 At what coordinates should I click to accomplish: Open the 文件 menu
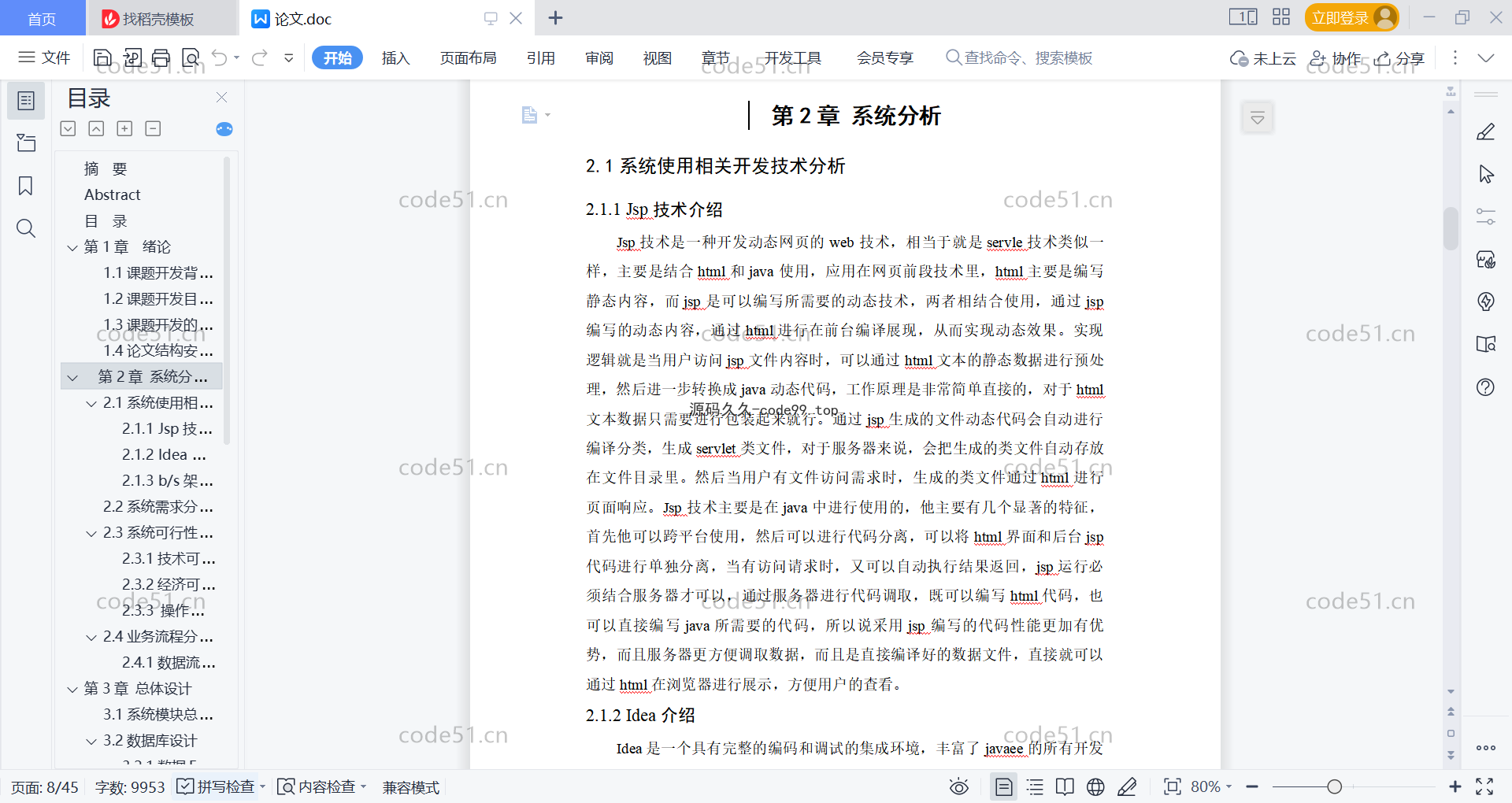click(x=45, y=57)
